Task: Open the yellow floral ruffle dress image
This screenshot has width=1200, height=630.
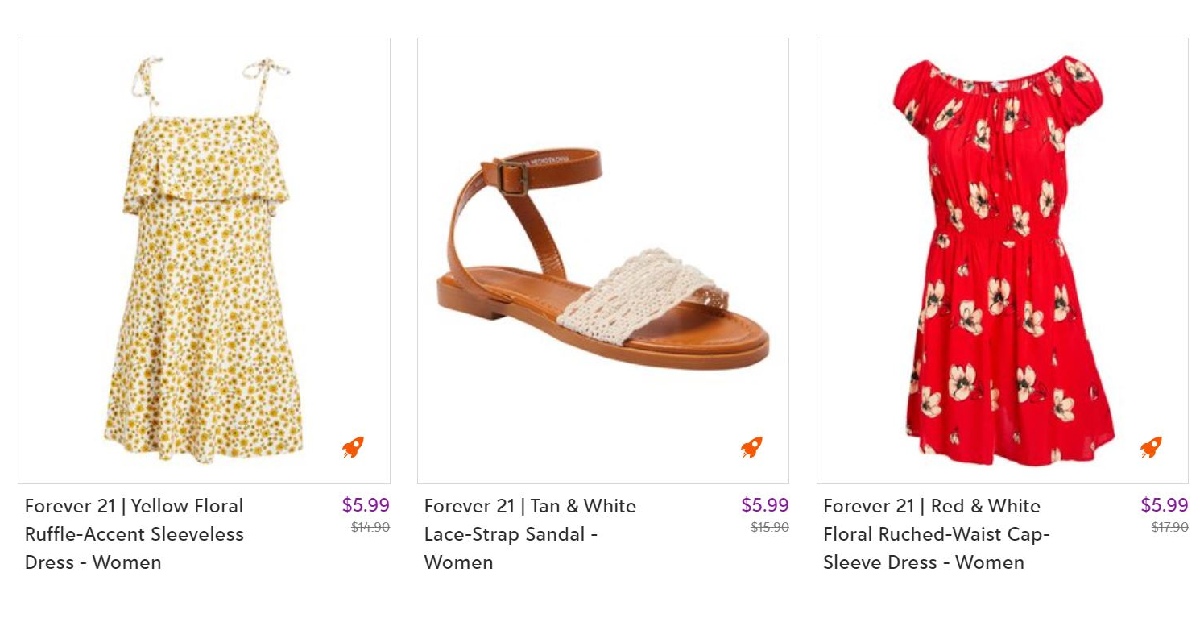Action: click(204, 261)
